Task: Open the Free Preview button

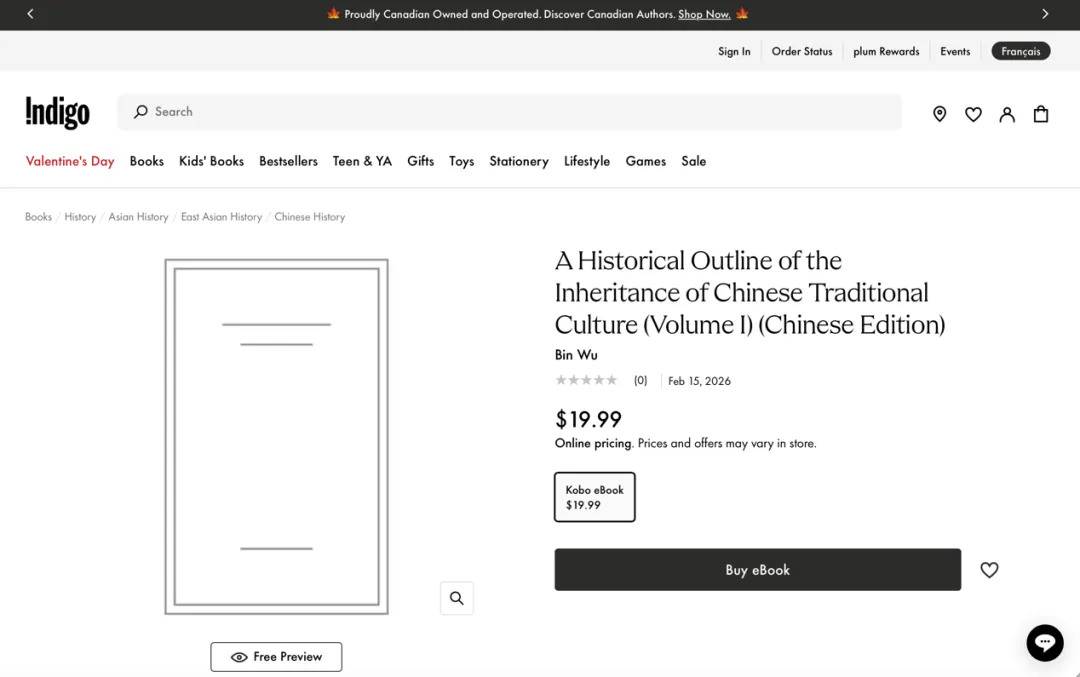Action: pyautogui.click(x=276, y=657)
